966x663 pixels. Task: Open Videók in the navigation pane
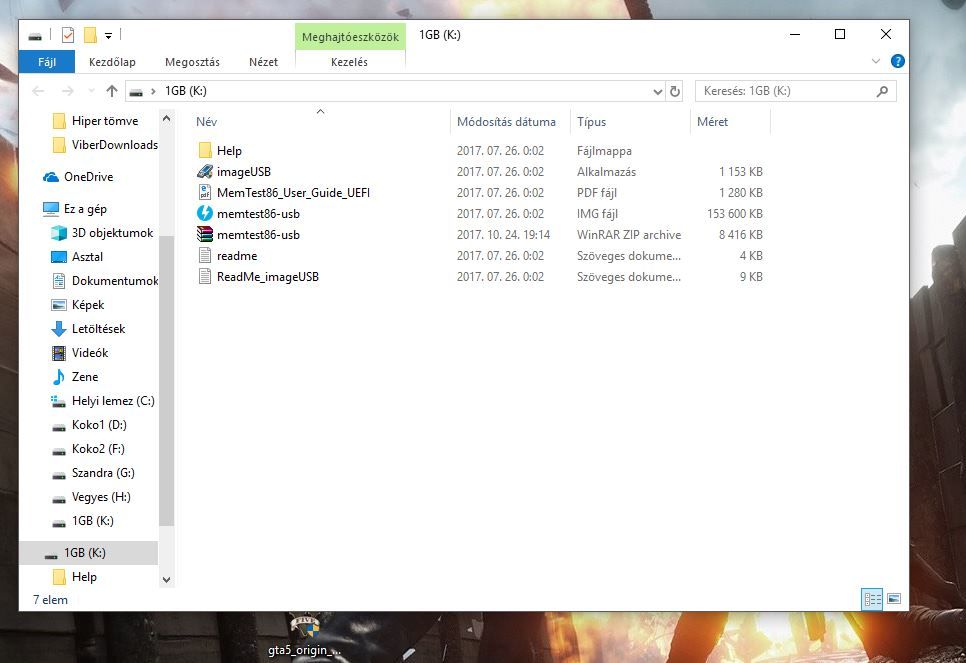coord(89,353)
